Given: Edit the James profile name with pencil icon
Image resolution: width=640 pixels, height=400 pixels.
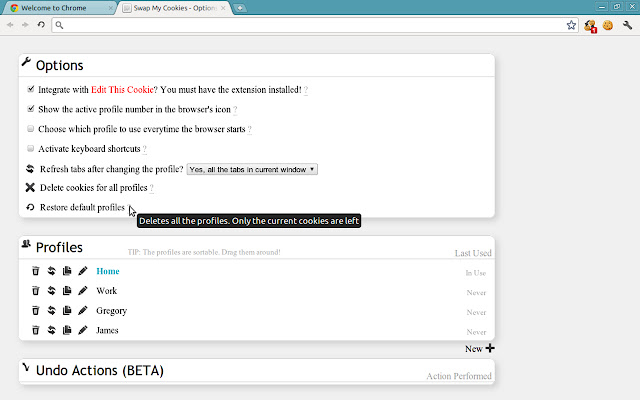Looking at the screenshot, I should (83, 330).
